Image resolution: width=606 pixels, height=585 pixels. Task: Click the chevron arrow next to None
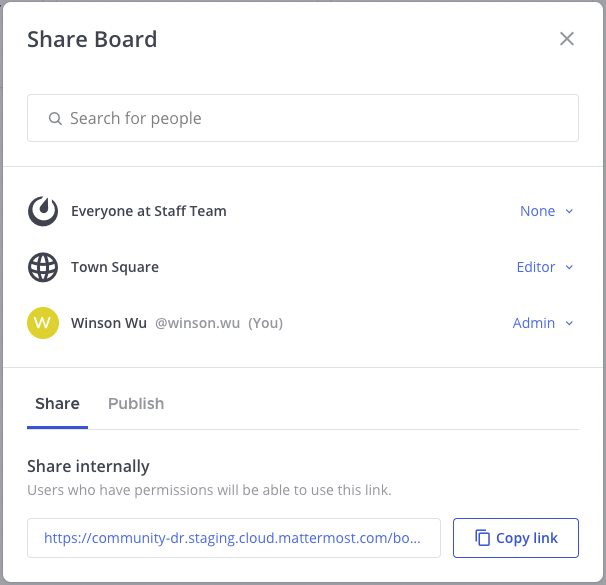569,211
